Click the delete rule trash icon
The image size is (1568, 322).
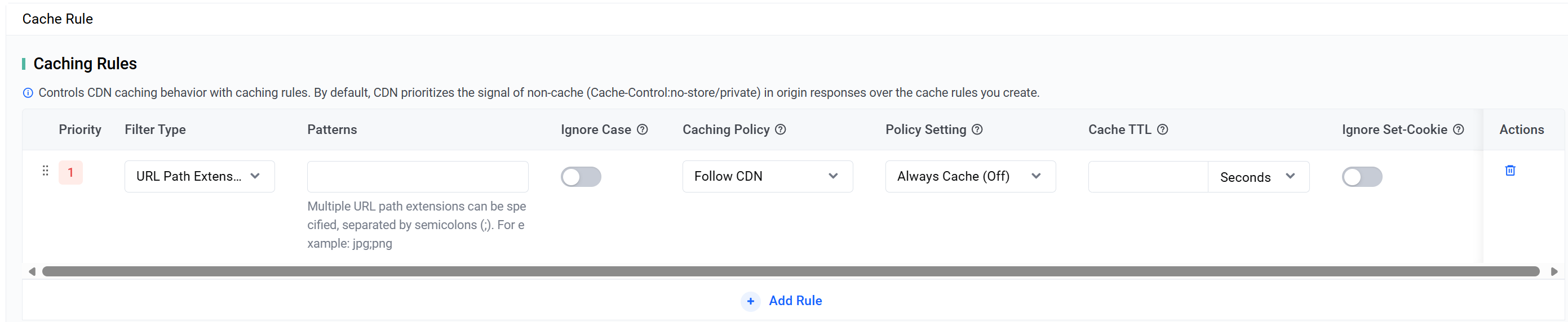point(1509,171)
